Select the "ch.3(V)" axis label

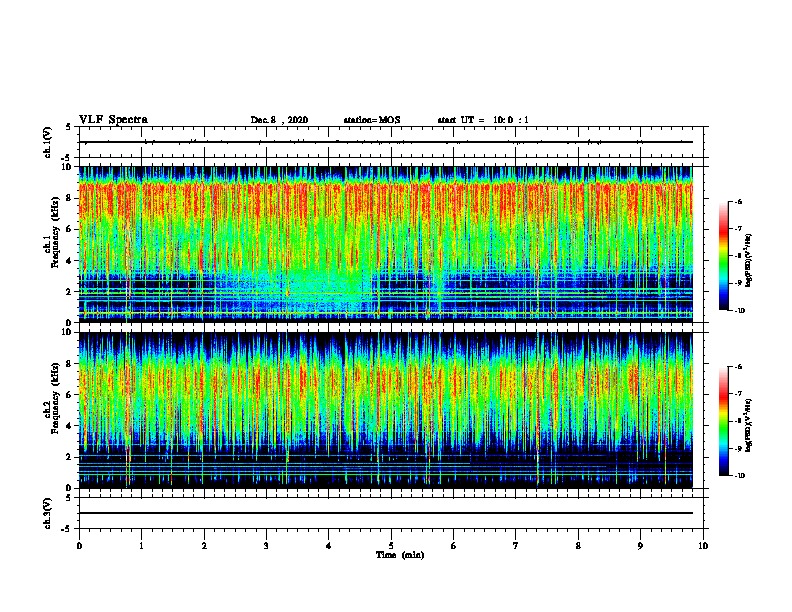tap(47, 513)
